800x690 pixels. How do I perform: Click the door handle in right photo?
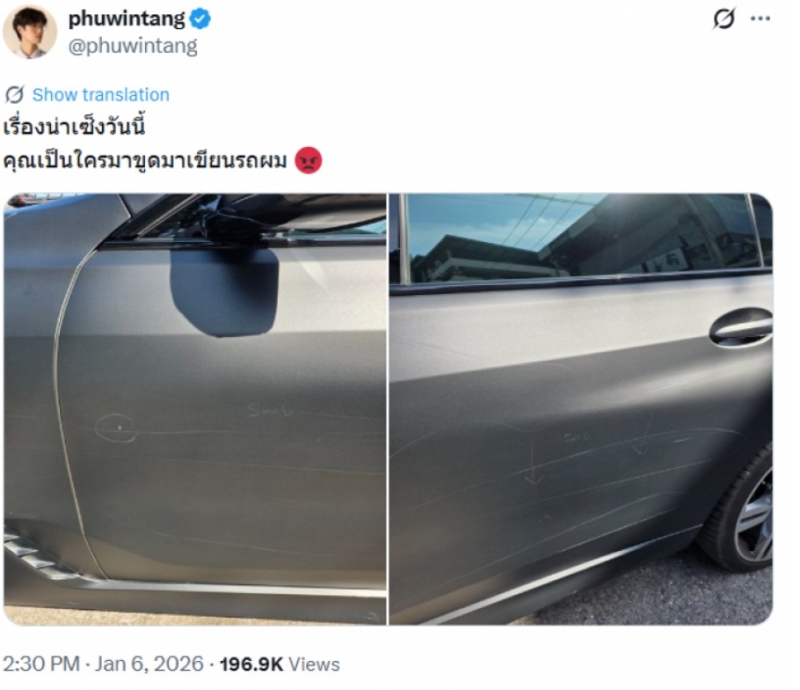pos(741,328)
